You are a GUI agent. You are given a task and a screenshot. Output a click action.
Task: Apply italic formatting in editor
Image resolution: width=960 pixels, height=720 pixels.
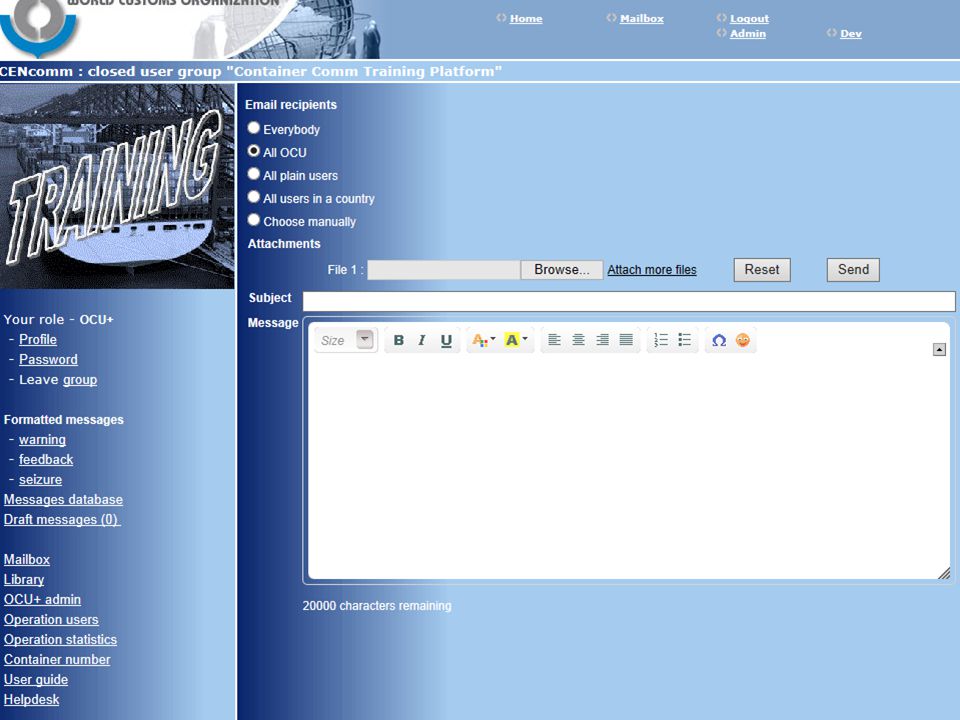[422, 340]
